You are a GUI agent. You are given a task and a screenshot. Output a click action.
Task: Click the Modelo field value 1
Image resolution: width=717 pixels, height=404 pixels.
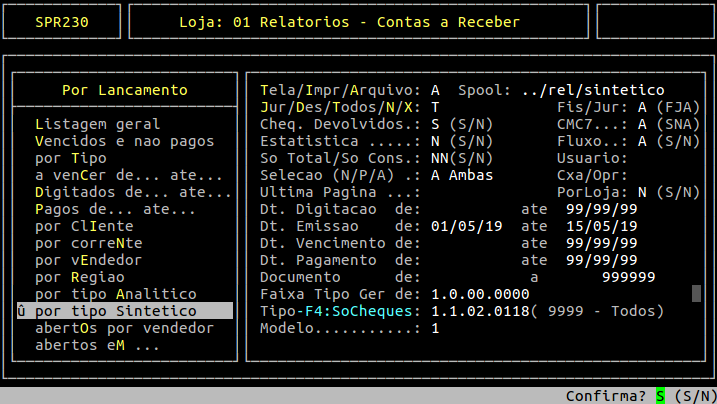pos(435,328)
